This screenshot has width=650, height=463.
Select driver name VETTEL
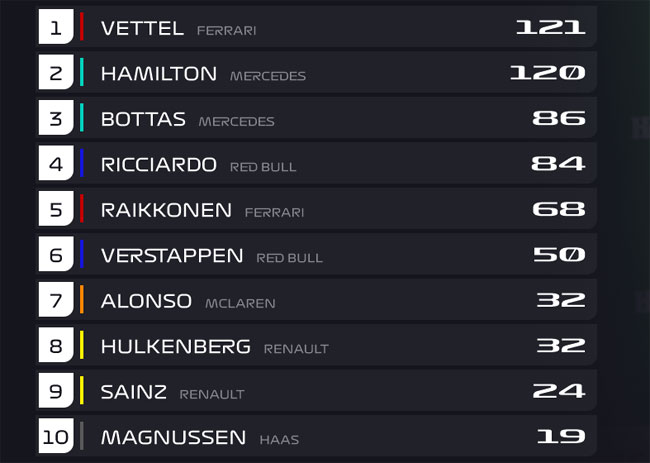coord(142,29)
